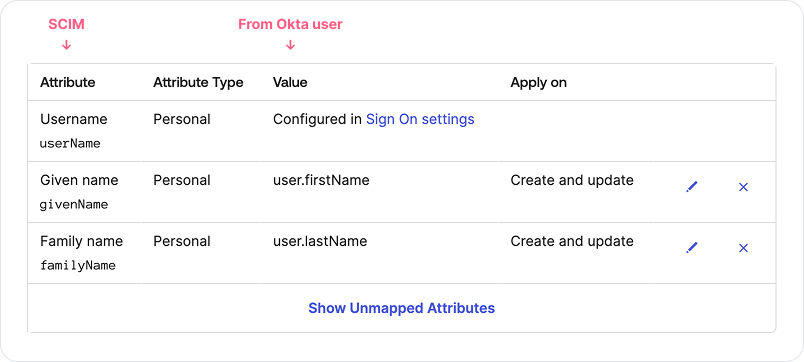804x362 pixels.
Task: Click the Family name attribute label
Action: 82,242
